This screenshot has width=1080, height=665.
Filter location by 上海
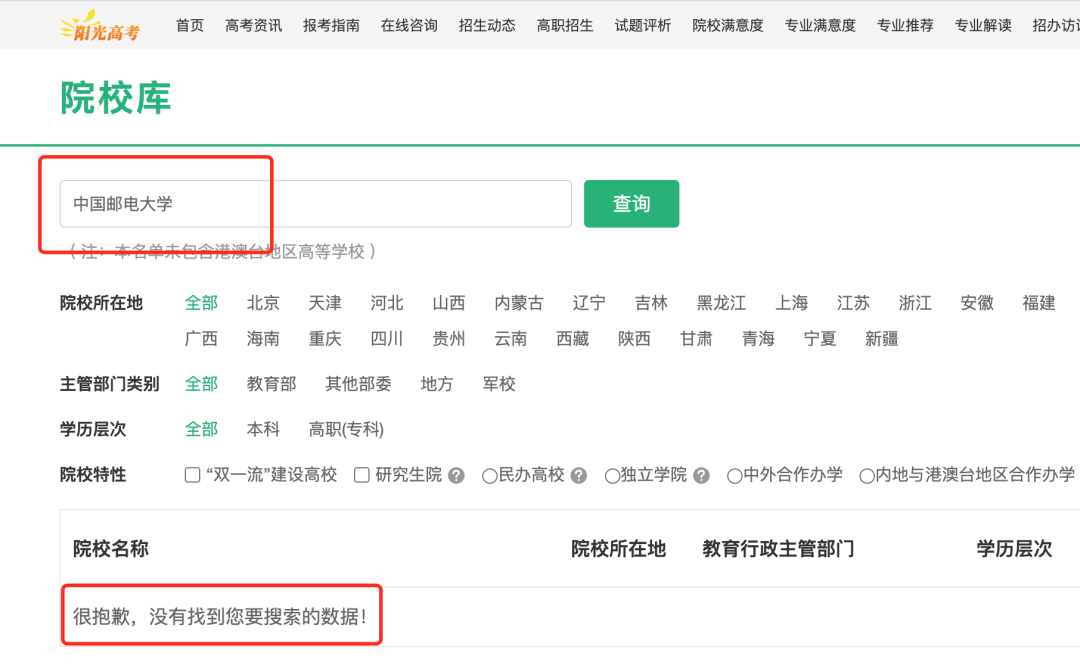coord(791,303)
